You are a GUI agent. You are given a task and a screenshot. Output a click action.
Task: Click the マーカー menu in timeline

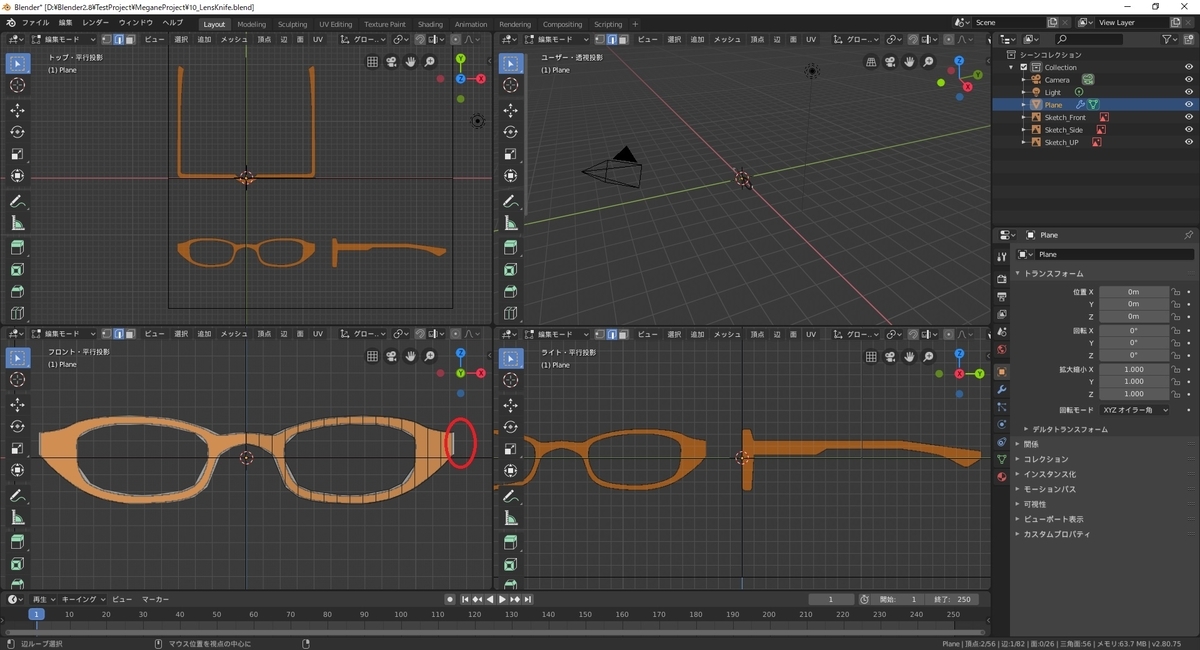155,599
